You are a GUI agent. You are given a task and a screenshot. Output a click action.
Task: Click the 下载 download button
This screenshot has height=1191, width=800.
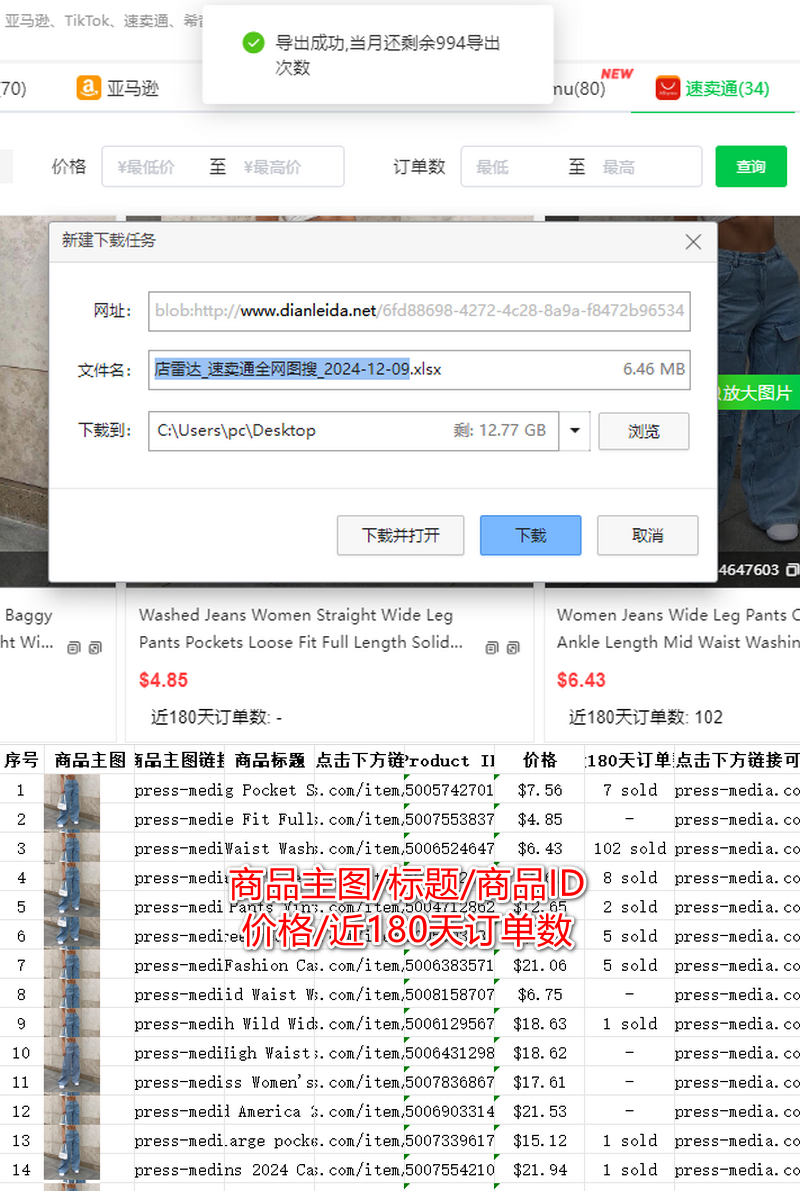[530, 536]
